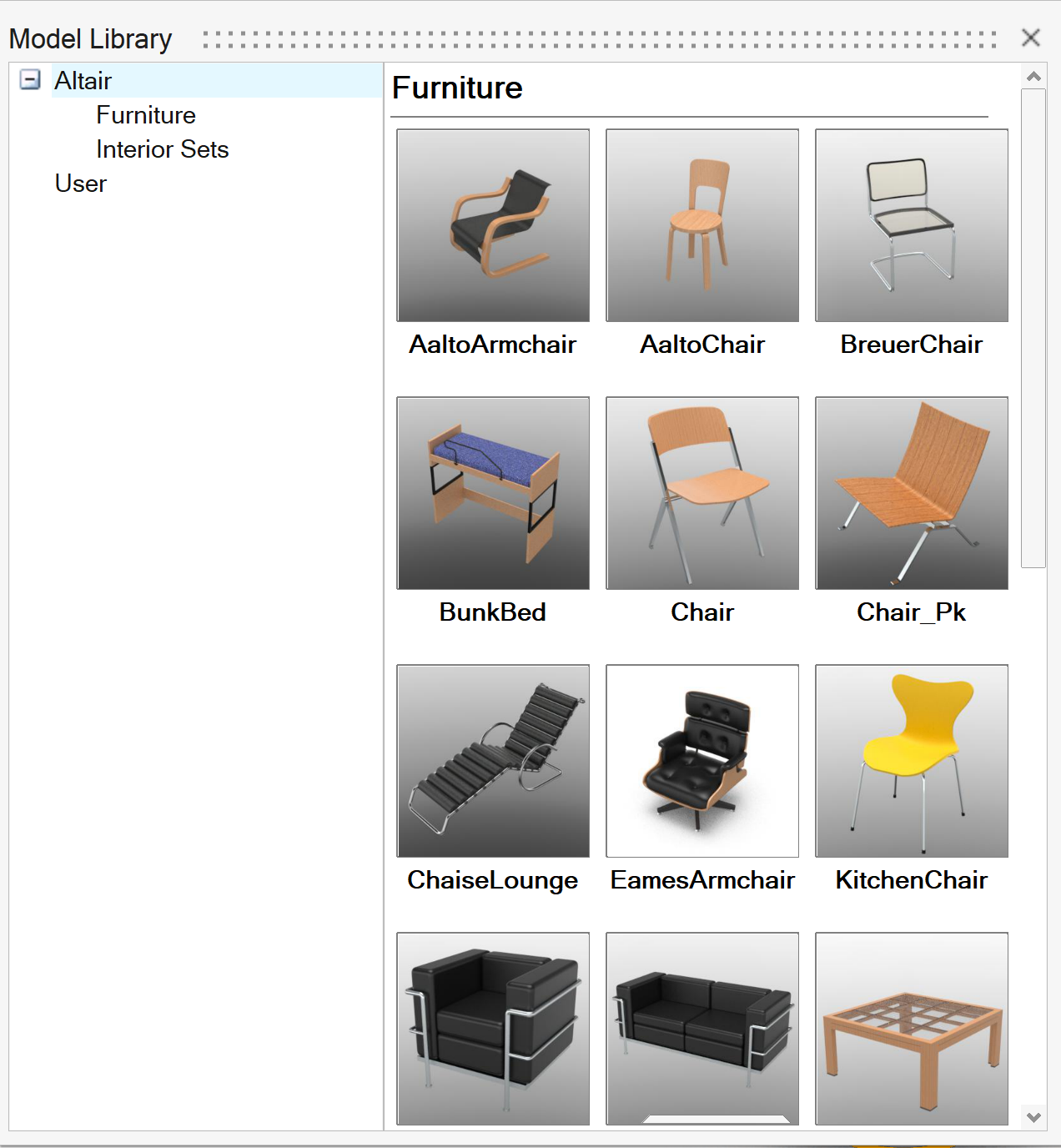Screen dimensions: 1061x1148
Task: Click the Chair model with metal legs
Action: [702, 493]
